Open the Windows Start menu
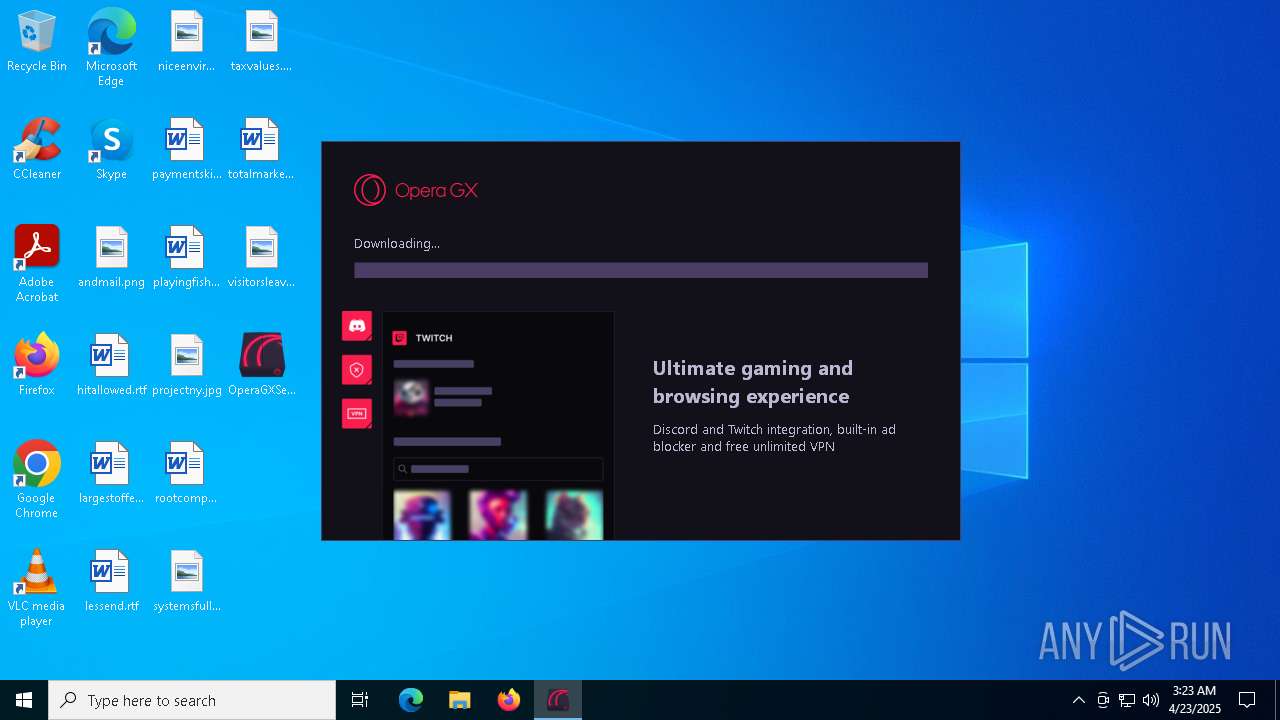1280x720 pixels. [x=24, y=700]
